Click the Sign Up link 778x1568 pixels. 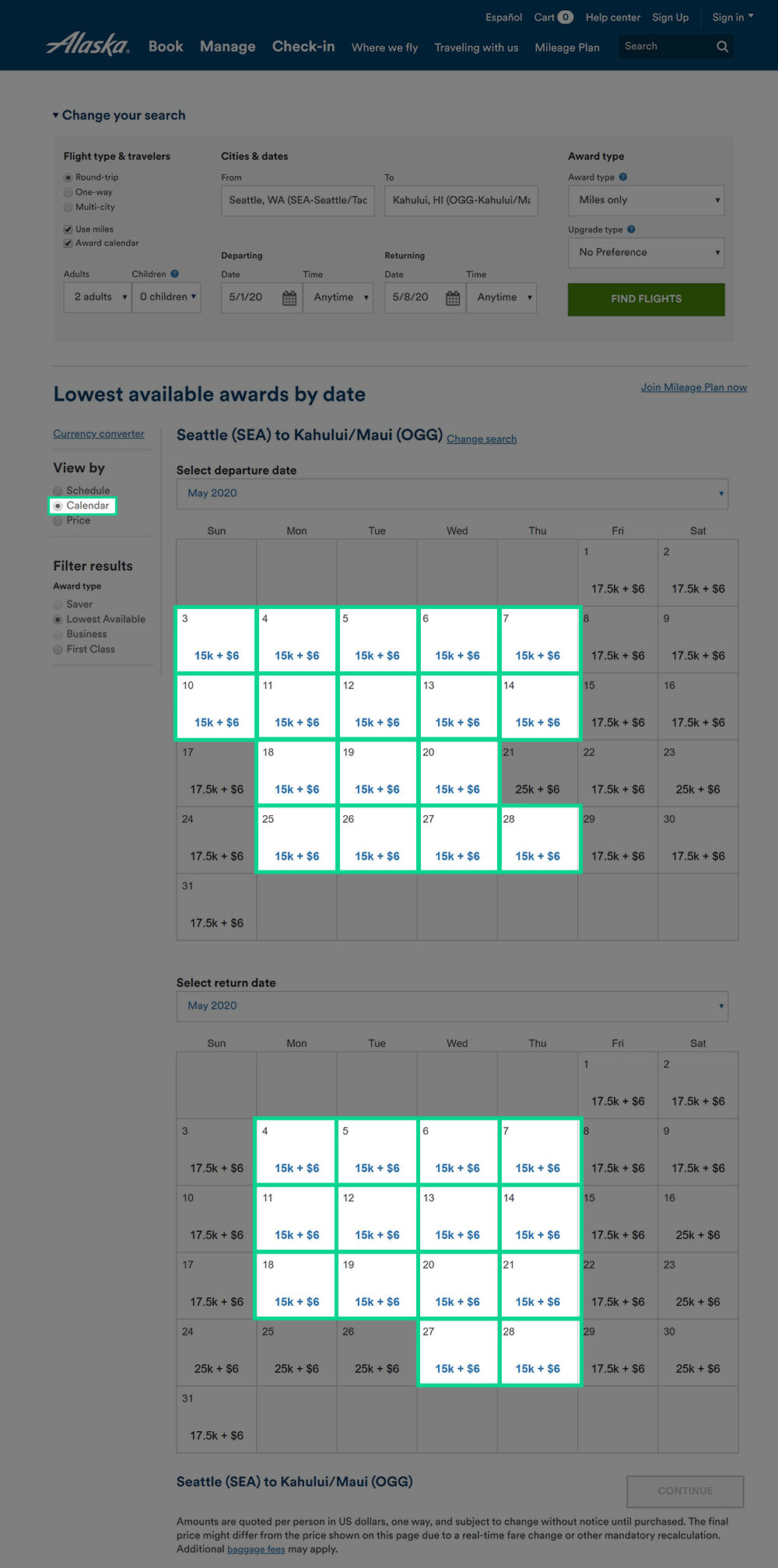pos(671,17)
